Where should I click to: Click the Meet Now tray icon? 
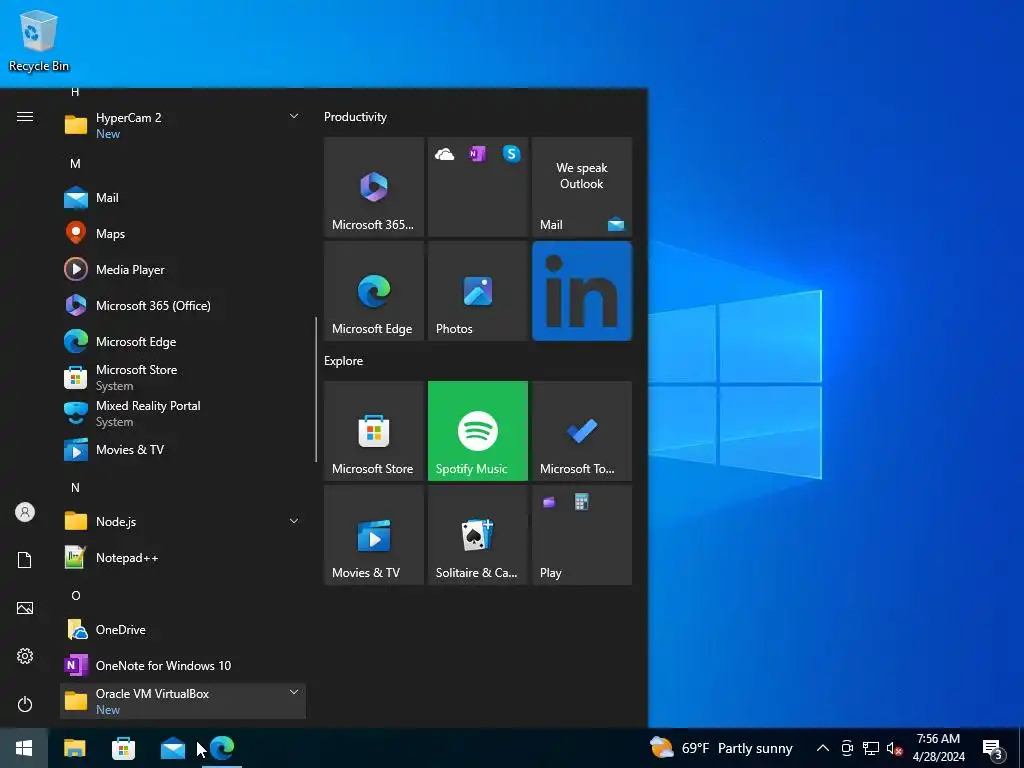pos(847,748)
